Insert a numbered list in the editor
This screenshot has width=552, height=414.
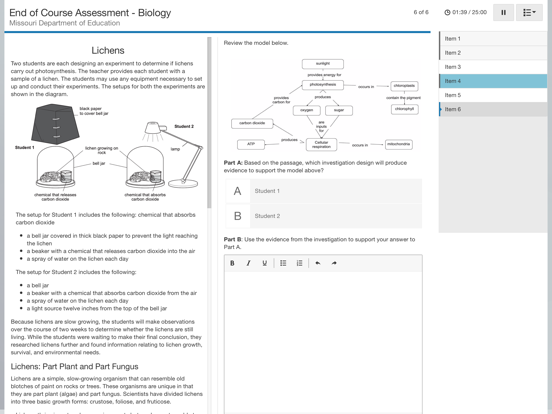[x=299, y=263]
